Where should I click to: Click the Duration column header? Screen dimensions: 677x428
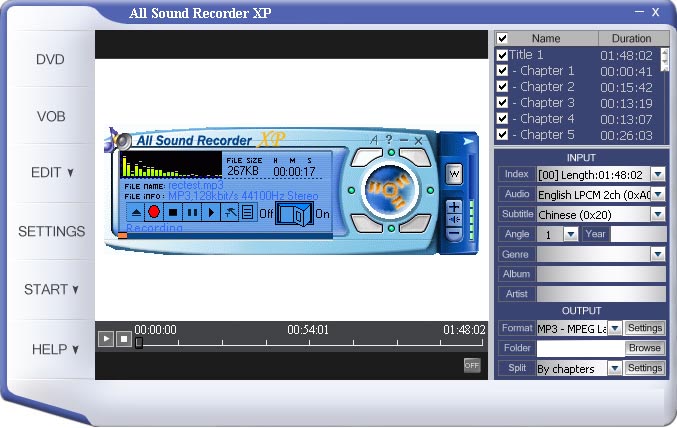coord(631,38)
